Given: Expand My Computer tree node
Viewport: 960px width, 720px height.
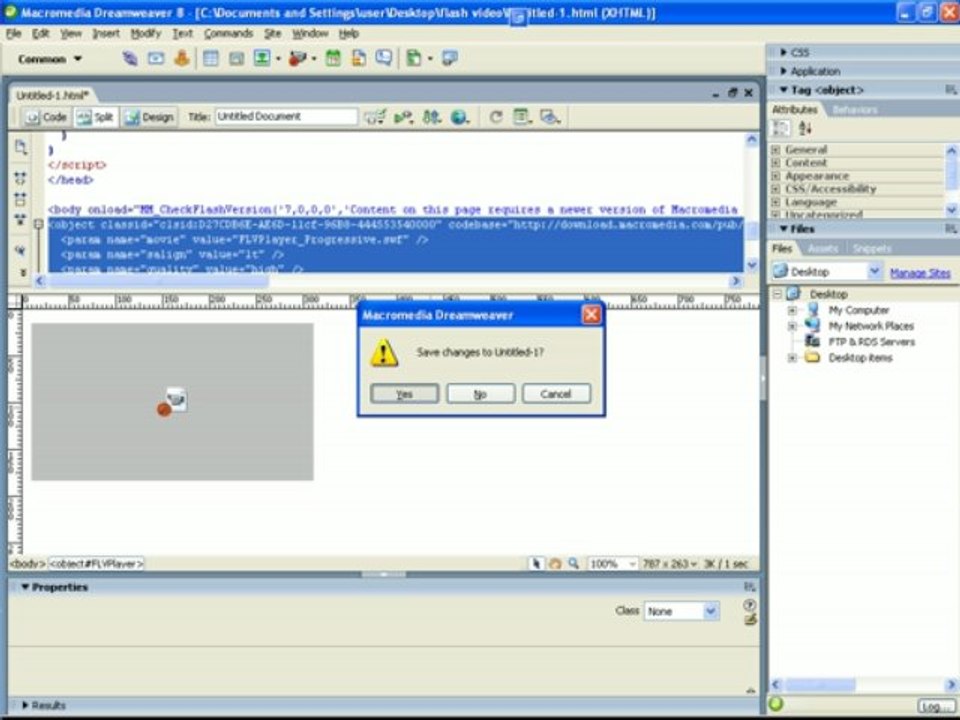Looking at the screenshot, I should click(792, 310).
